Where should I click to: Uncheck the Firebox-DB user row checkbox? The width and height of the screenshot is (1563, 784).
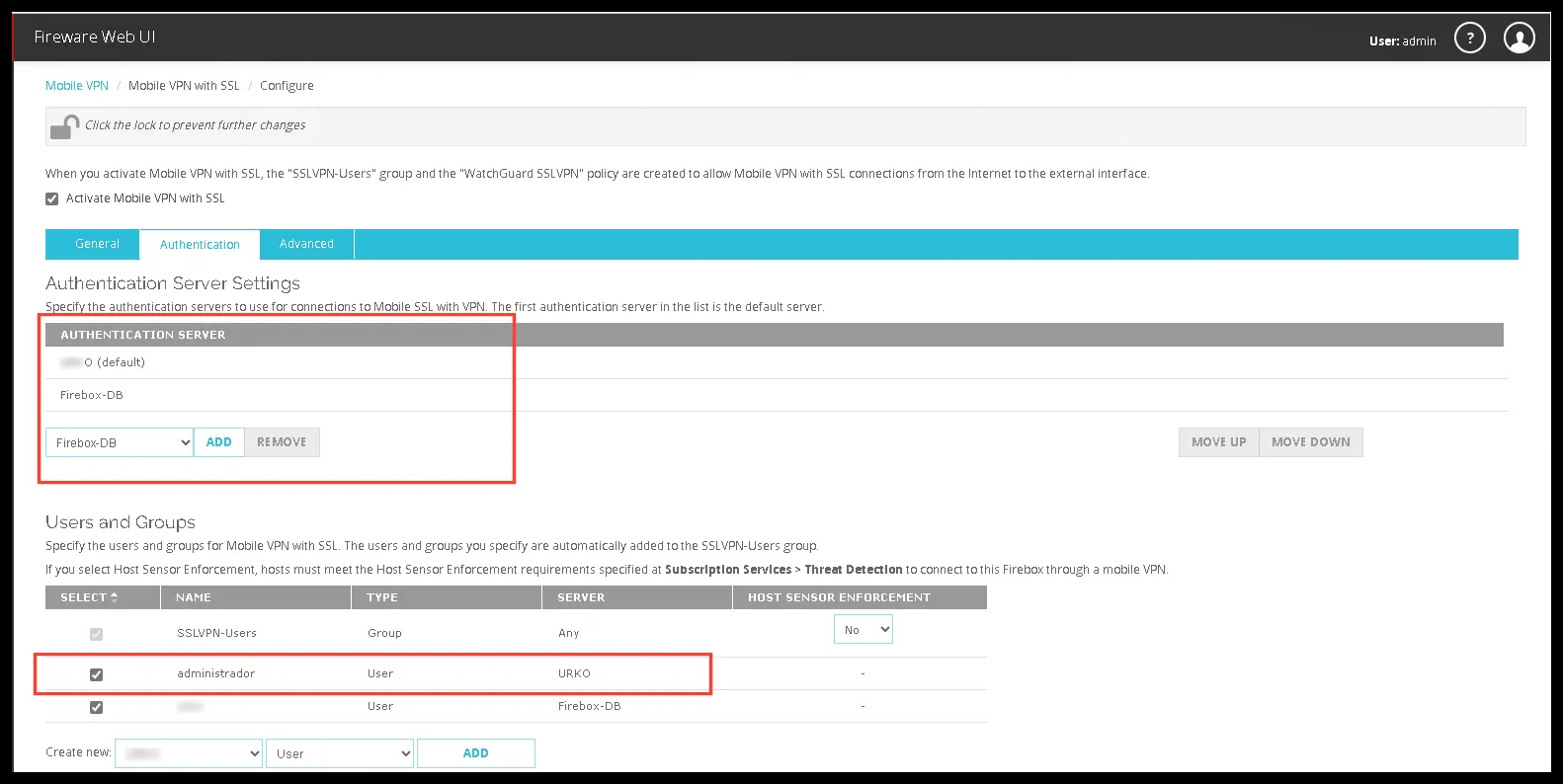pyautogui.click(x=96, y=707)
